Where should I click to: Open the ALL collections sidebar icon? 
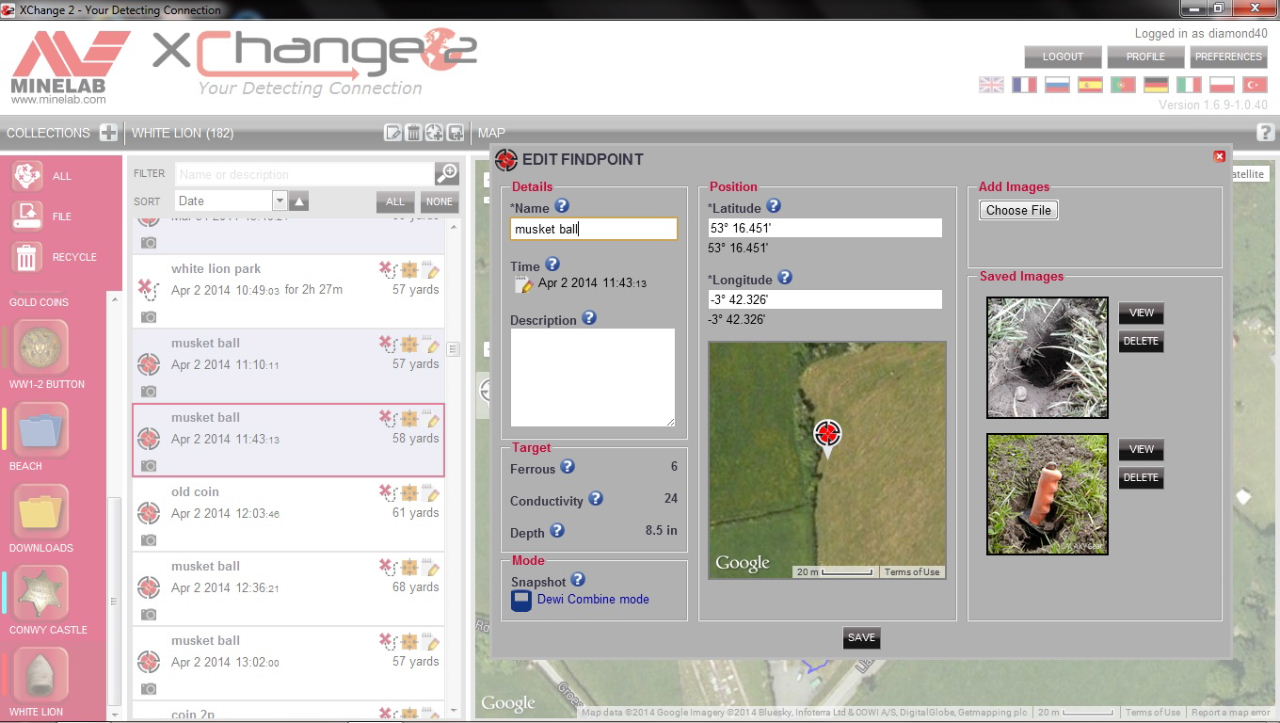pyautogui.click(x=27, y=175)
